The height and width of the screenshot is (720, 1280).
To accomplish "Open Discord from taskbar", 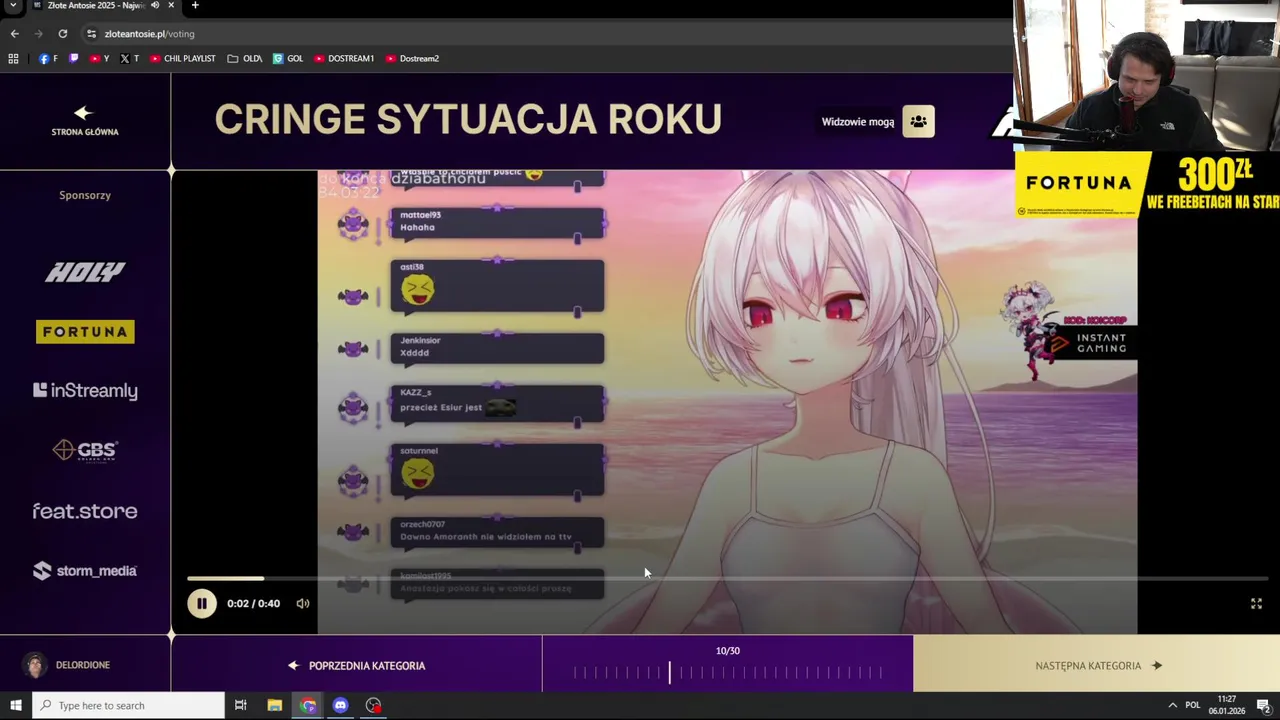I will (x=340, y=706).
